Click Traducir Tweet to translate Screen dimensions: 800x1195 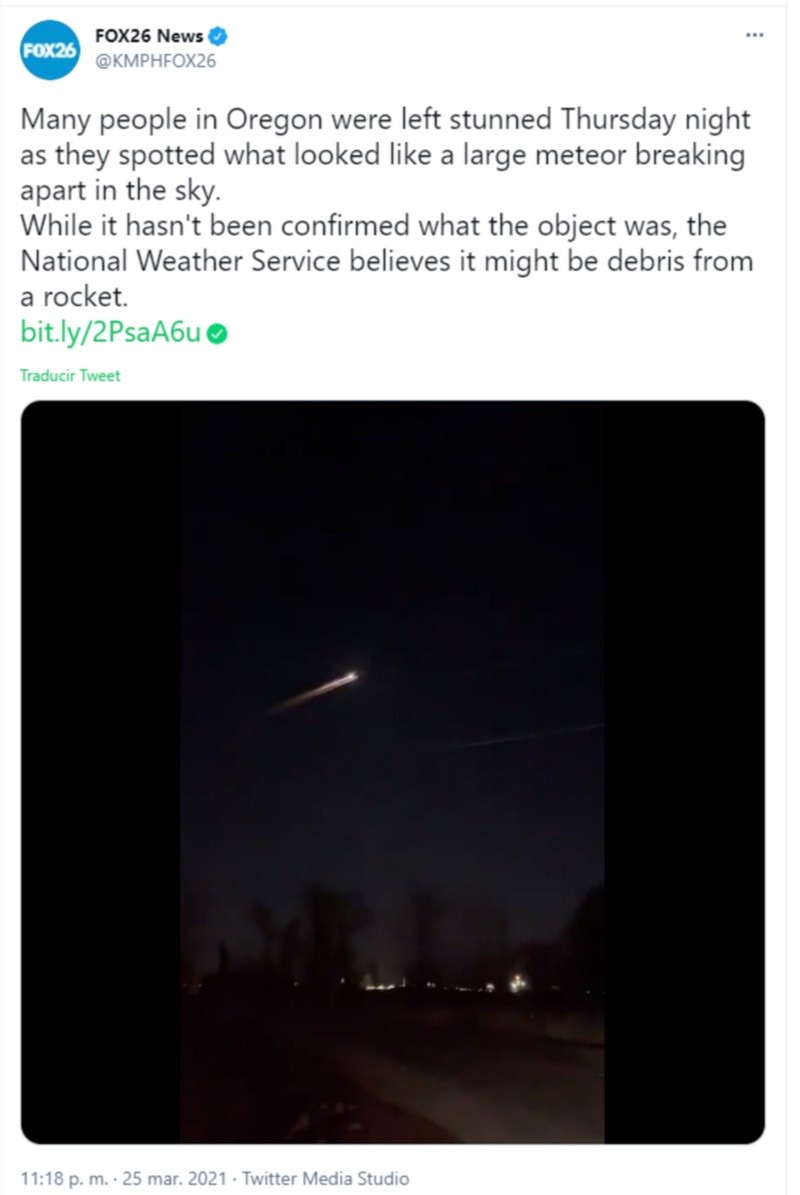[70, 376]
